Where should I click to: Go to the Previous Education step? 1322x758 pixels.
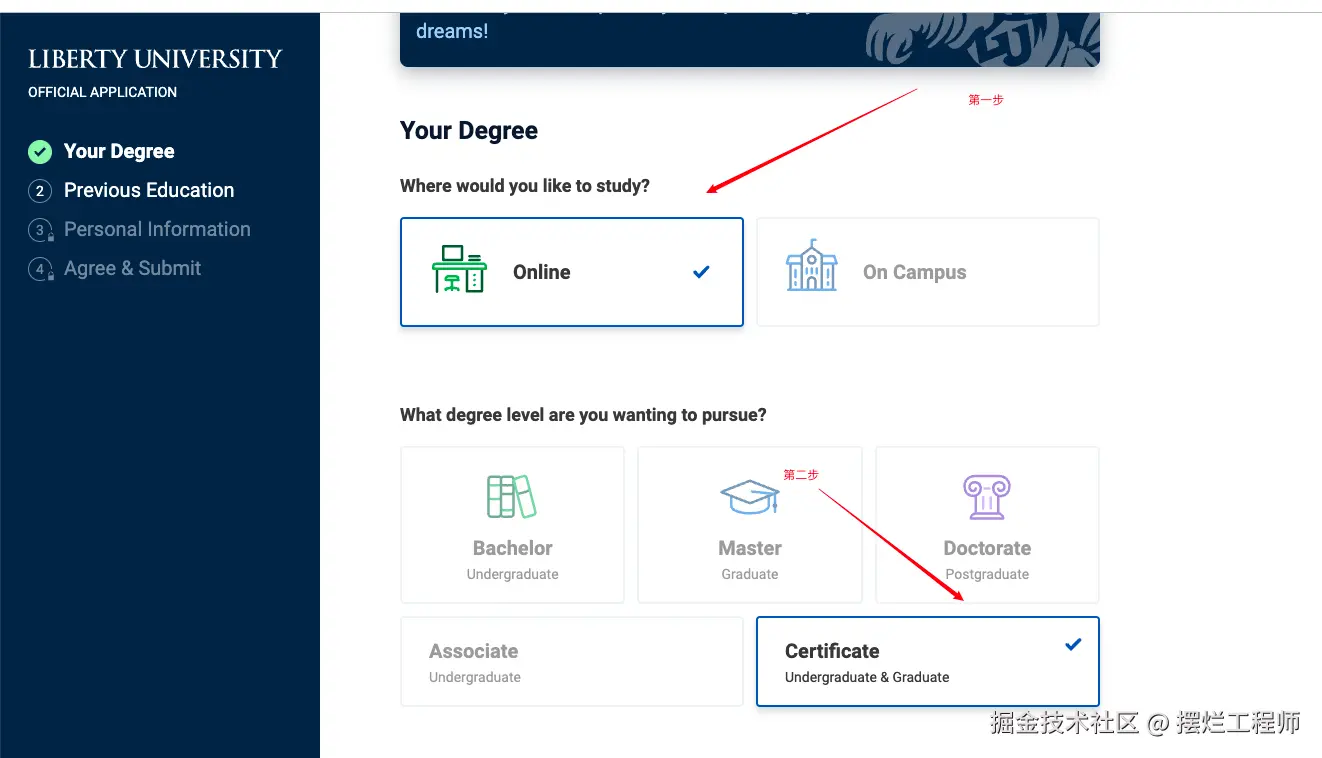(x=149, y=191)
